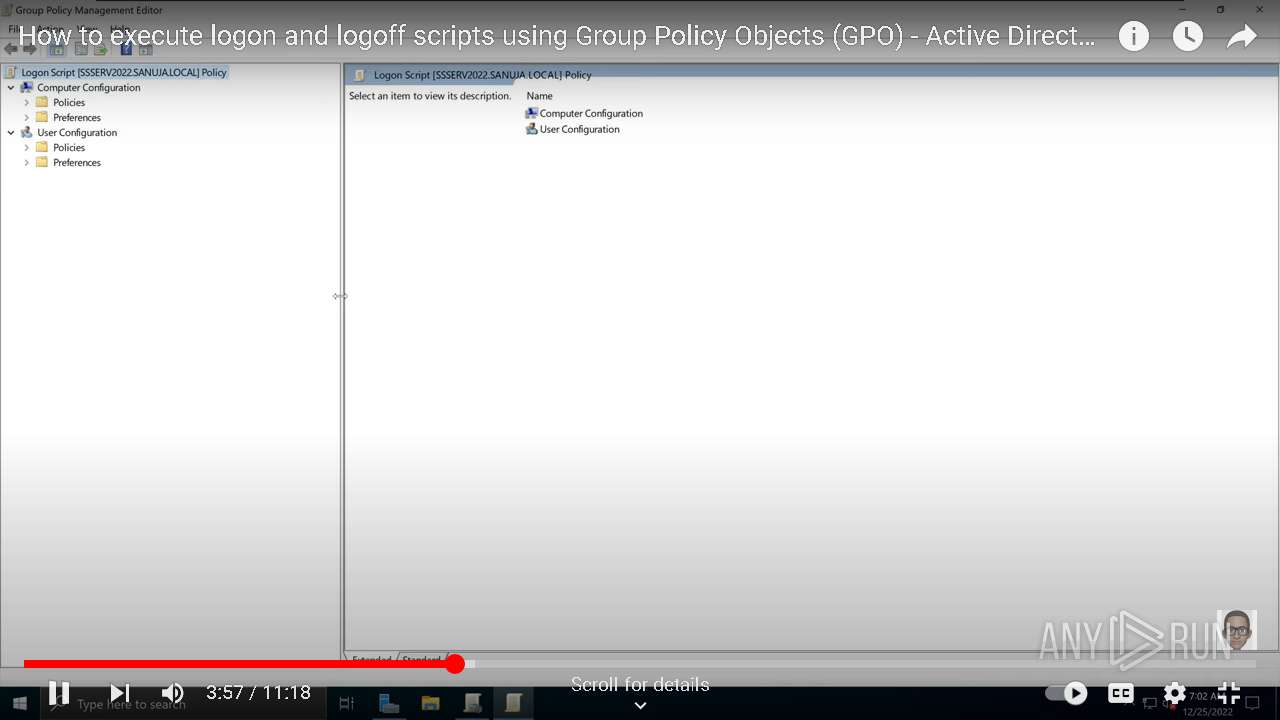Click the Export List toolbar icon
1280x720 pixels.
pyautogui.click(x=101, y=49)
